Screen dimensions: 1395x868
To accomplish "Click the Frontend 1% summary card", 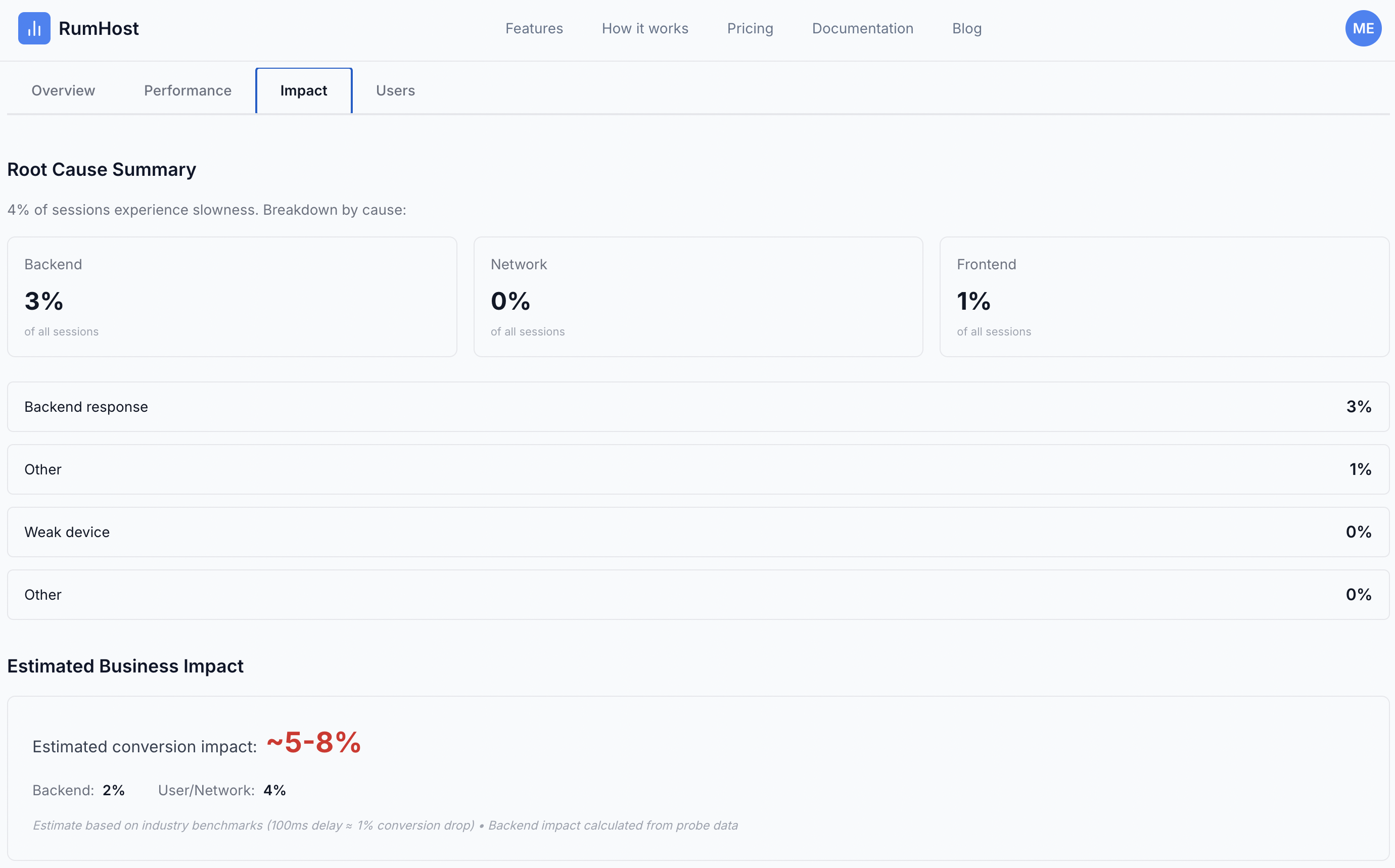I will [x=1164, y=297].
